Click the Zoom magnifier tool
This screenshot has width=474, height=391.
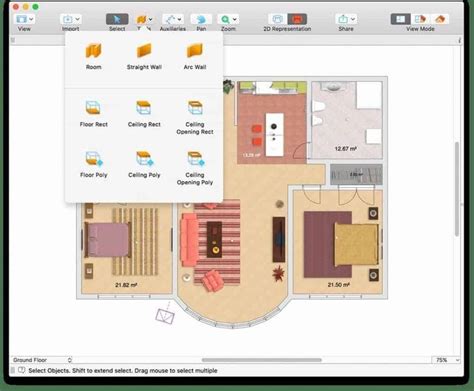pos(225,19)
